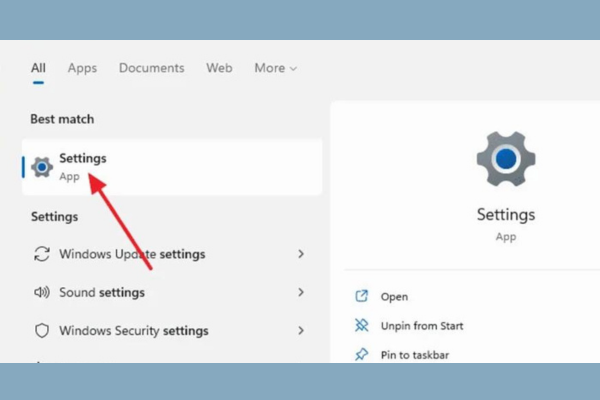This screenshot has height=400, width=600.
Task: Switch to the Apps search tab
Action: tap(82, 68)
